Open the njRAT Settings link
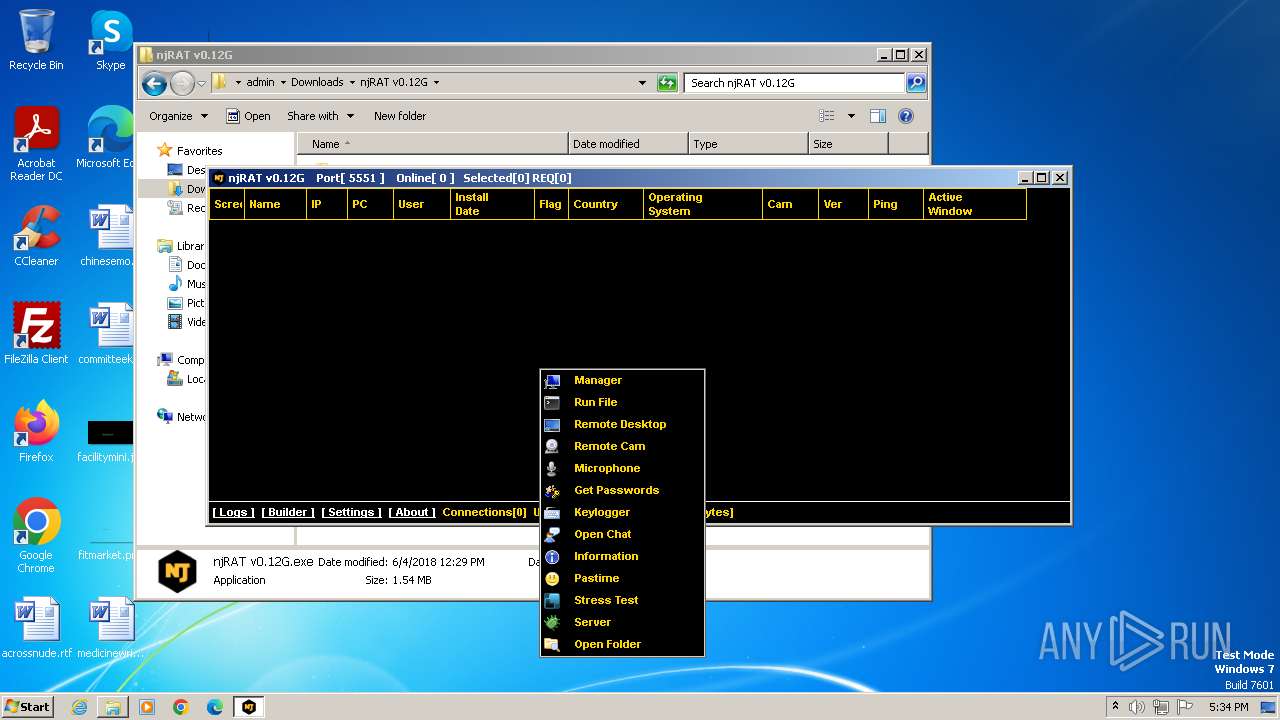The height and width of the screenshot is (720, 1280). [351, 512]
